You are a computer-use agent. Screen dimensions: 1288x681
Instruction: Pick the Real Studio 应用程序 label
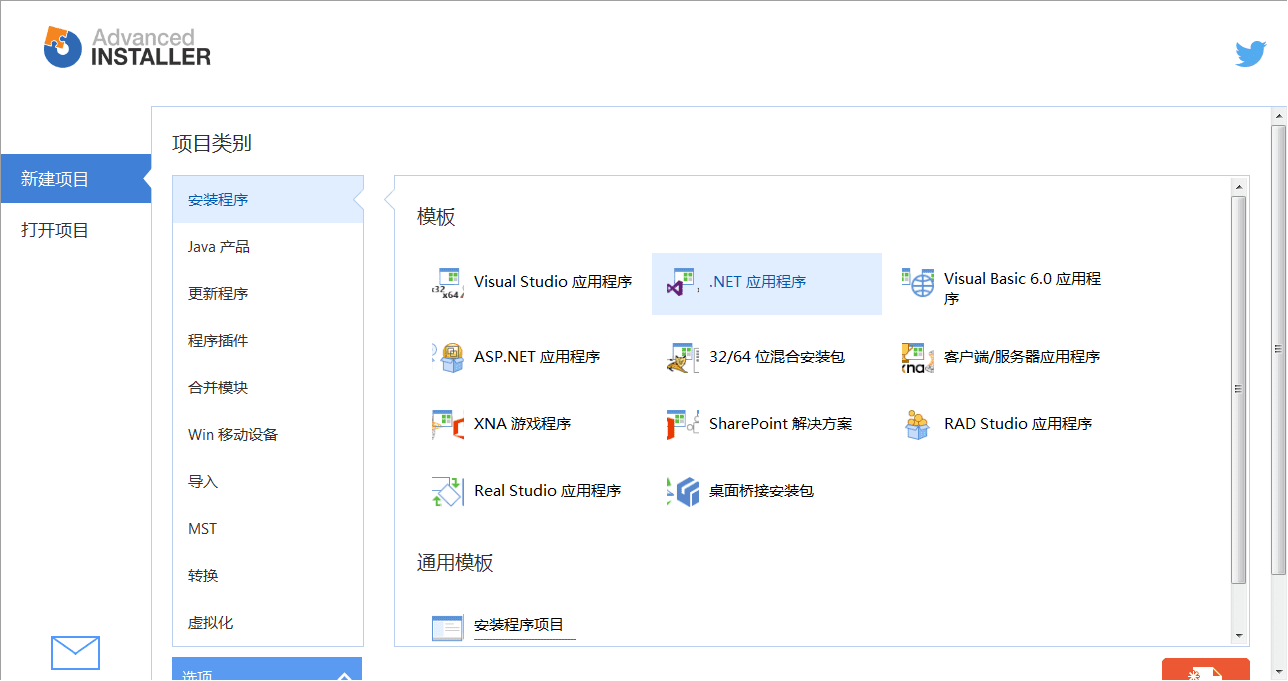pos(548,491)
